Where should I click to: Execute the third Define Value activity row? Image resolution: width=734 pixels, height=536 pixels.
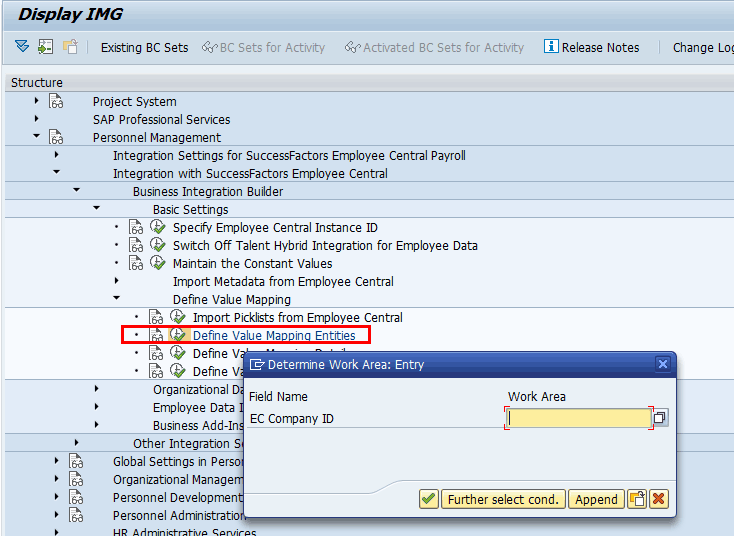[178, 371]
